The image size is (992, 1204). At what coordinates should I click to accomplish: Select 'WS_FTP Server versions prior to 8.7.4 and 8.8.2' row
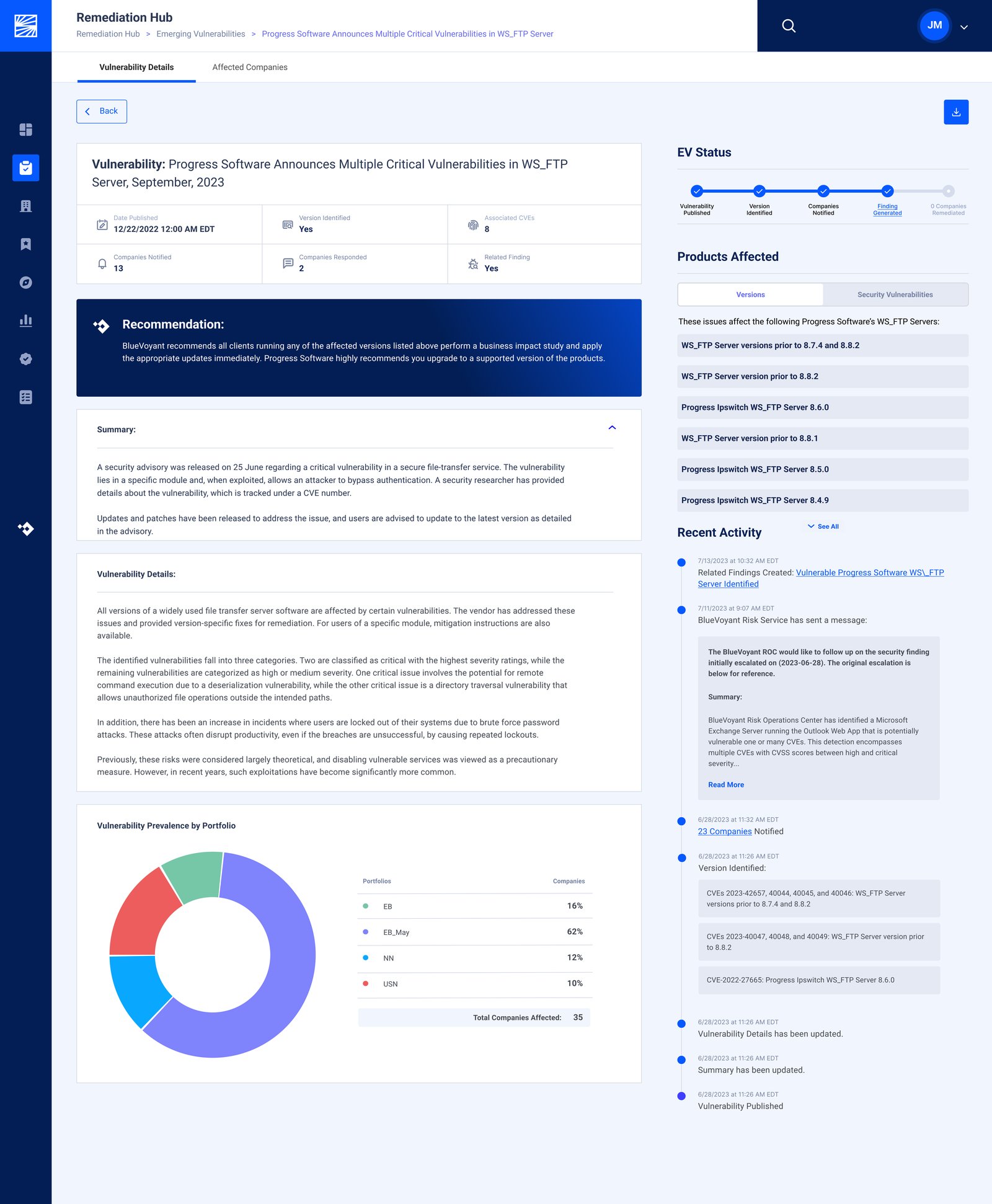click(x=823, y=345)
